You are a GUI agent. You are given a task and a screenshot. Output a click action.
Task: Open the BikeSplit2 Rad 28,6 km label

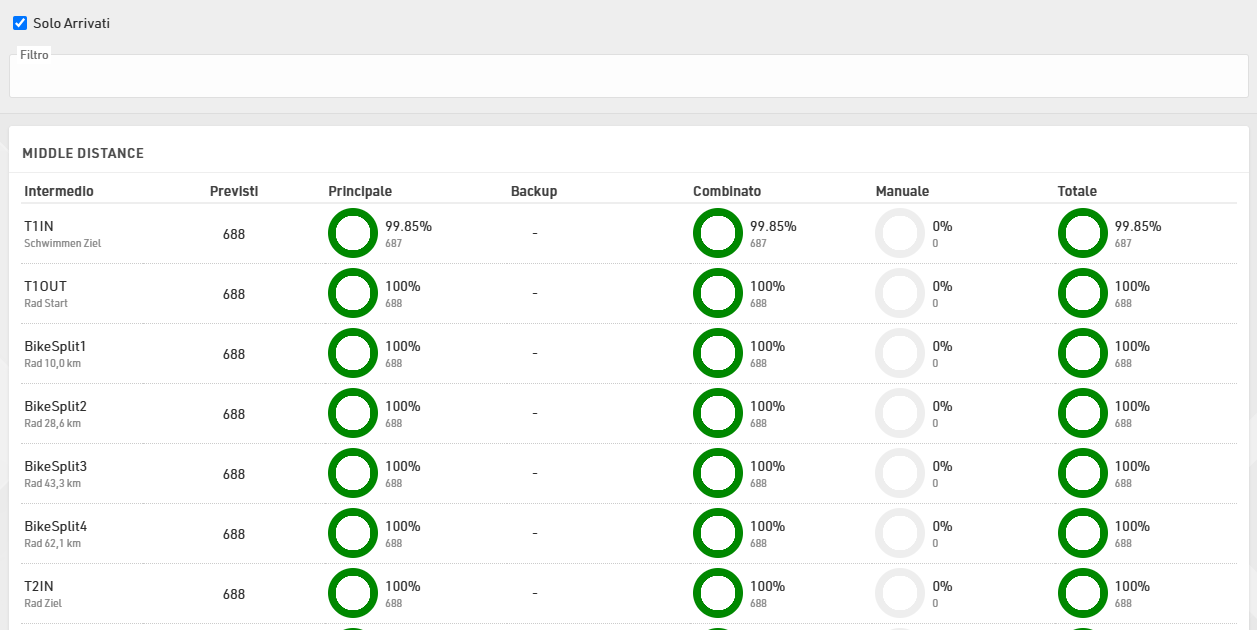pyautogui.click(x=55, y=414)
